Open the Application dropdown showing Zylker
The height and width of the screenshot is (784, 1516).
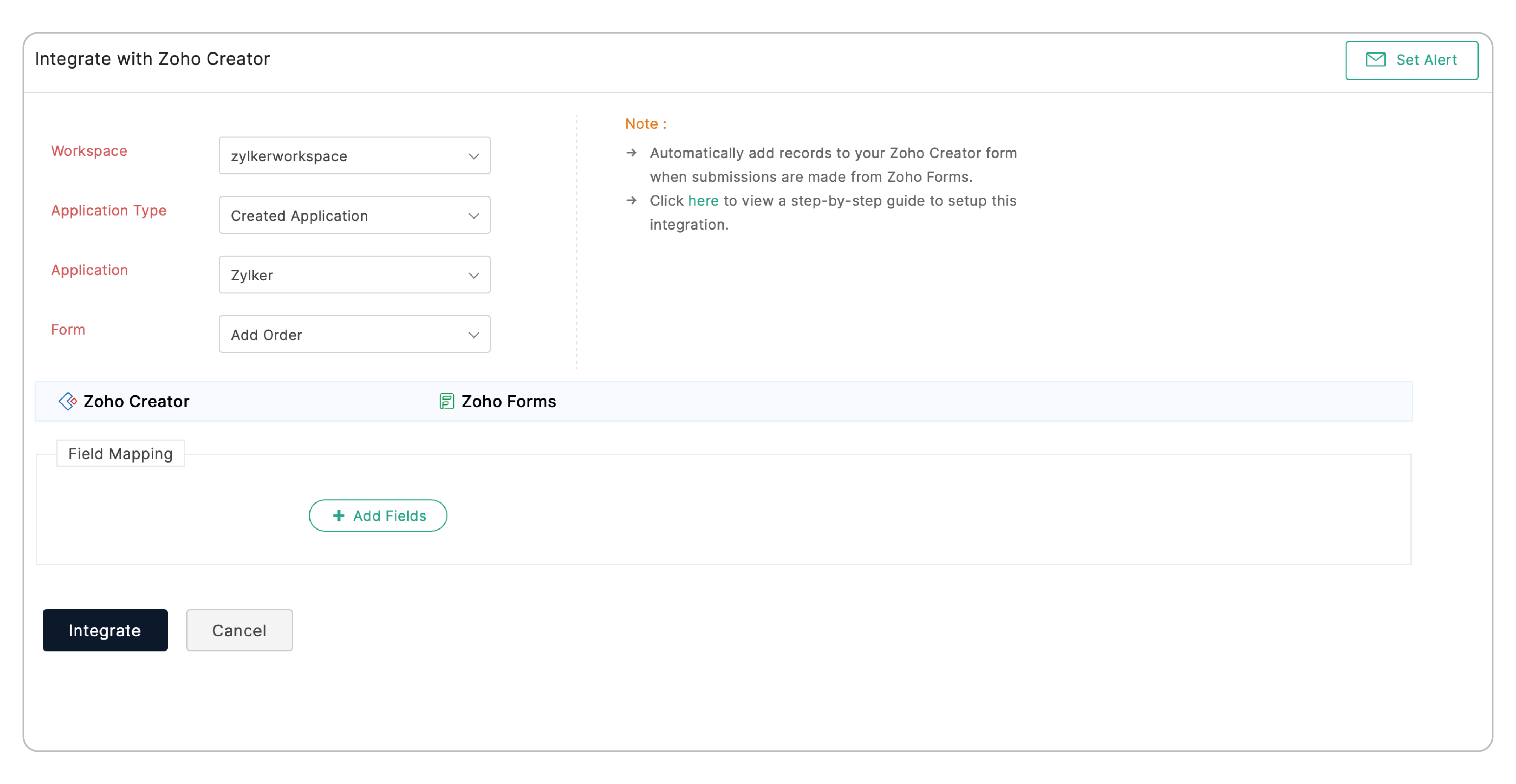[x=354, y=275]
